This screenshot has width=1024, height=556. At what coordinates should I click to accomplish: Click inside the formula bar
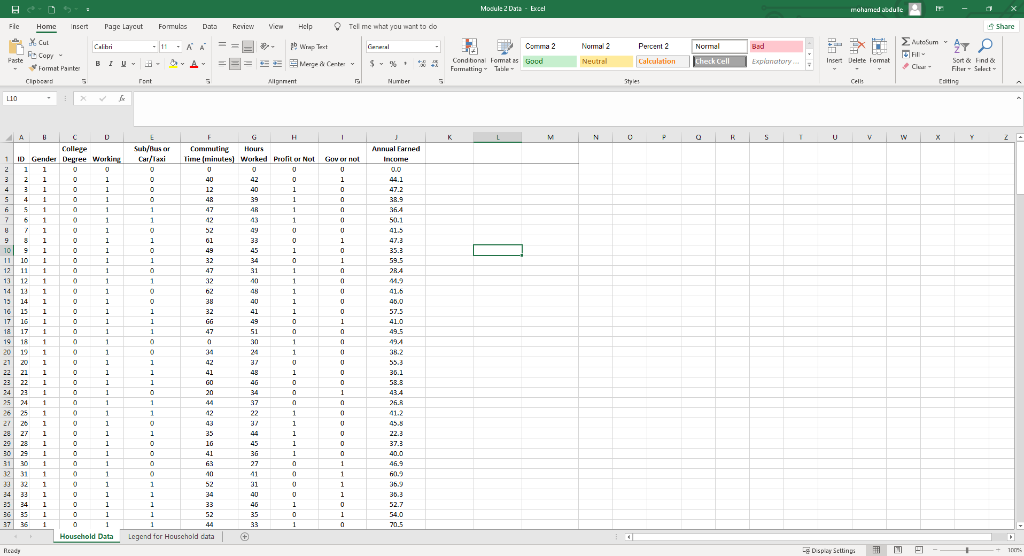pos(575,108)
